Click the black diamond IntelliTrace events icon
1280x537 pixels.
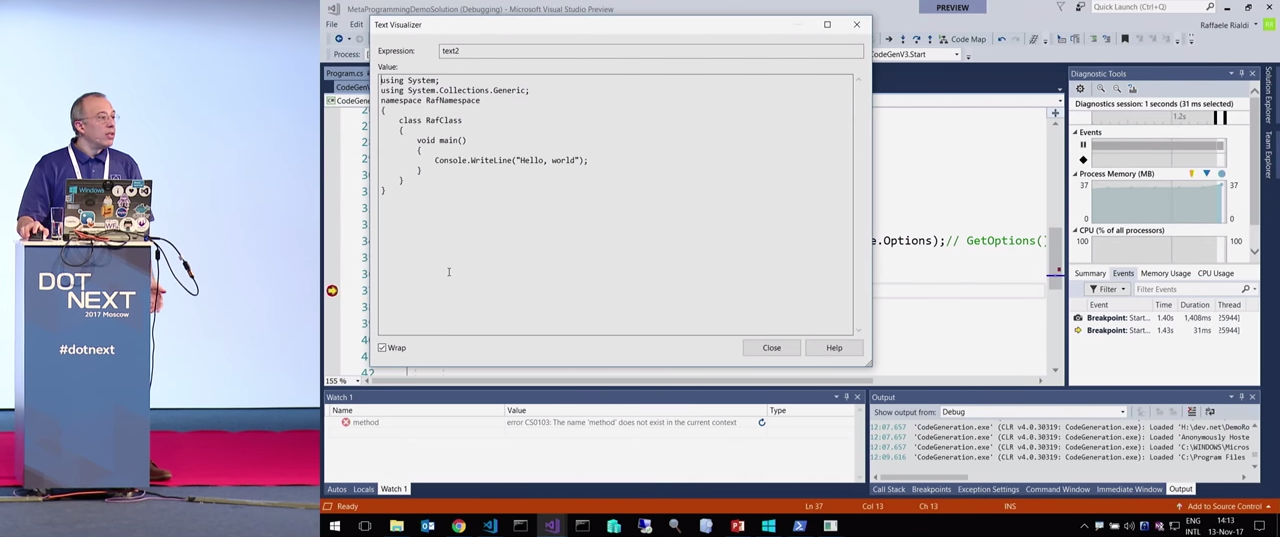[x=1083, y=159]
